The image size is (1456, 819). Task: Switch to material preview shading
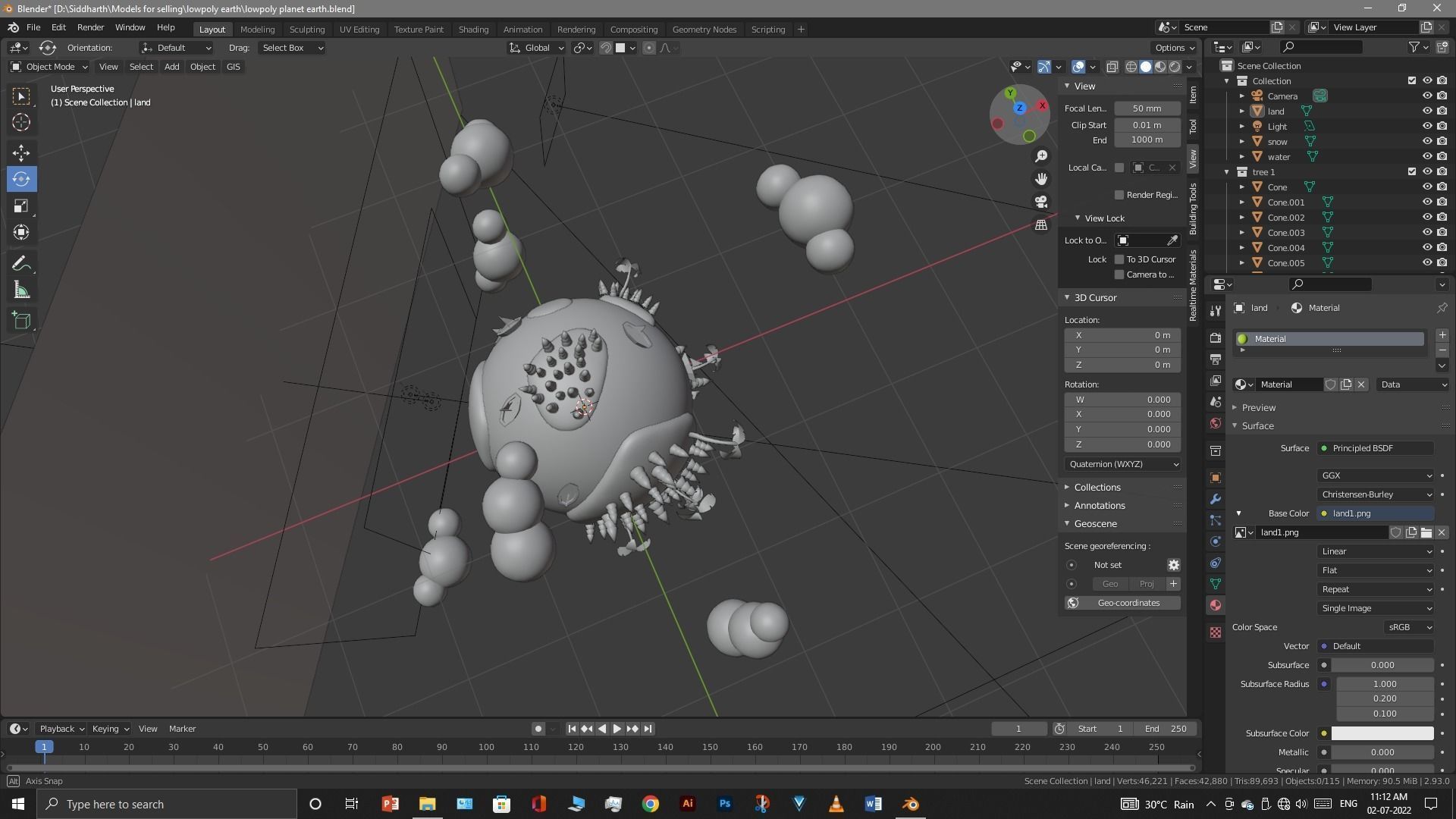(x=1159, y=67)
